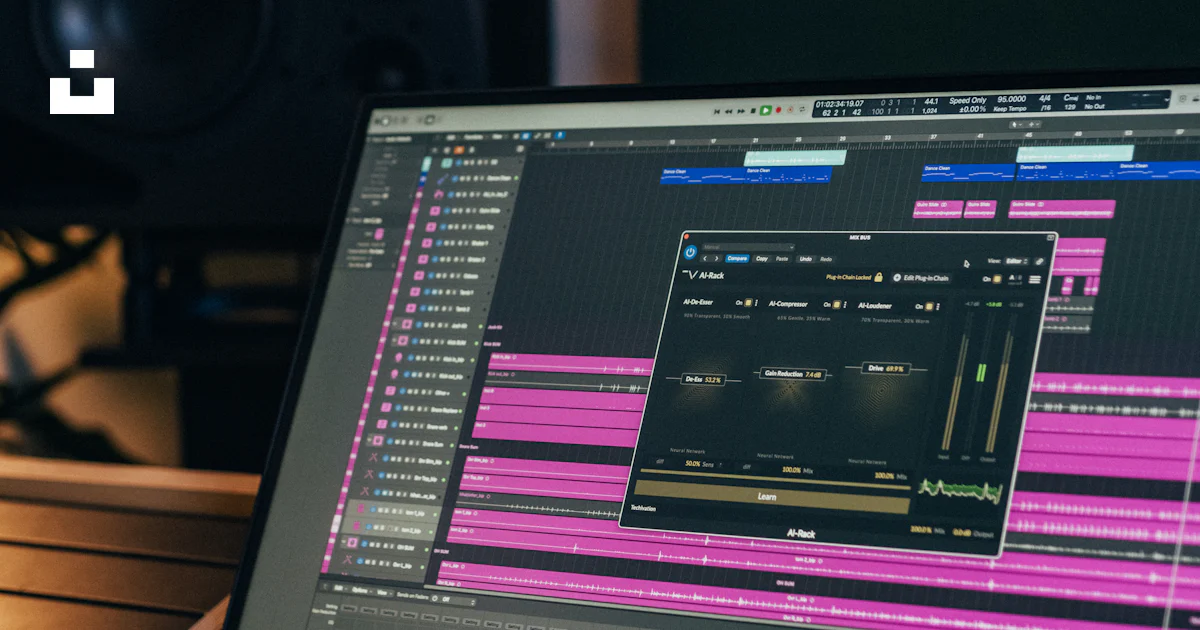Click the No Out MIDI indicator
The width and height of the screenshot is (1200, 630).
pyautogui.click(x=1095, y=106)
